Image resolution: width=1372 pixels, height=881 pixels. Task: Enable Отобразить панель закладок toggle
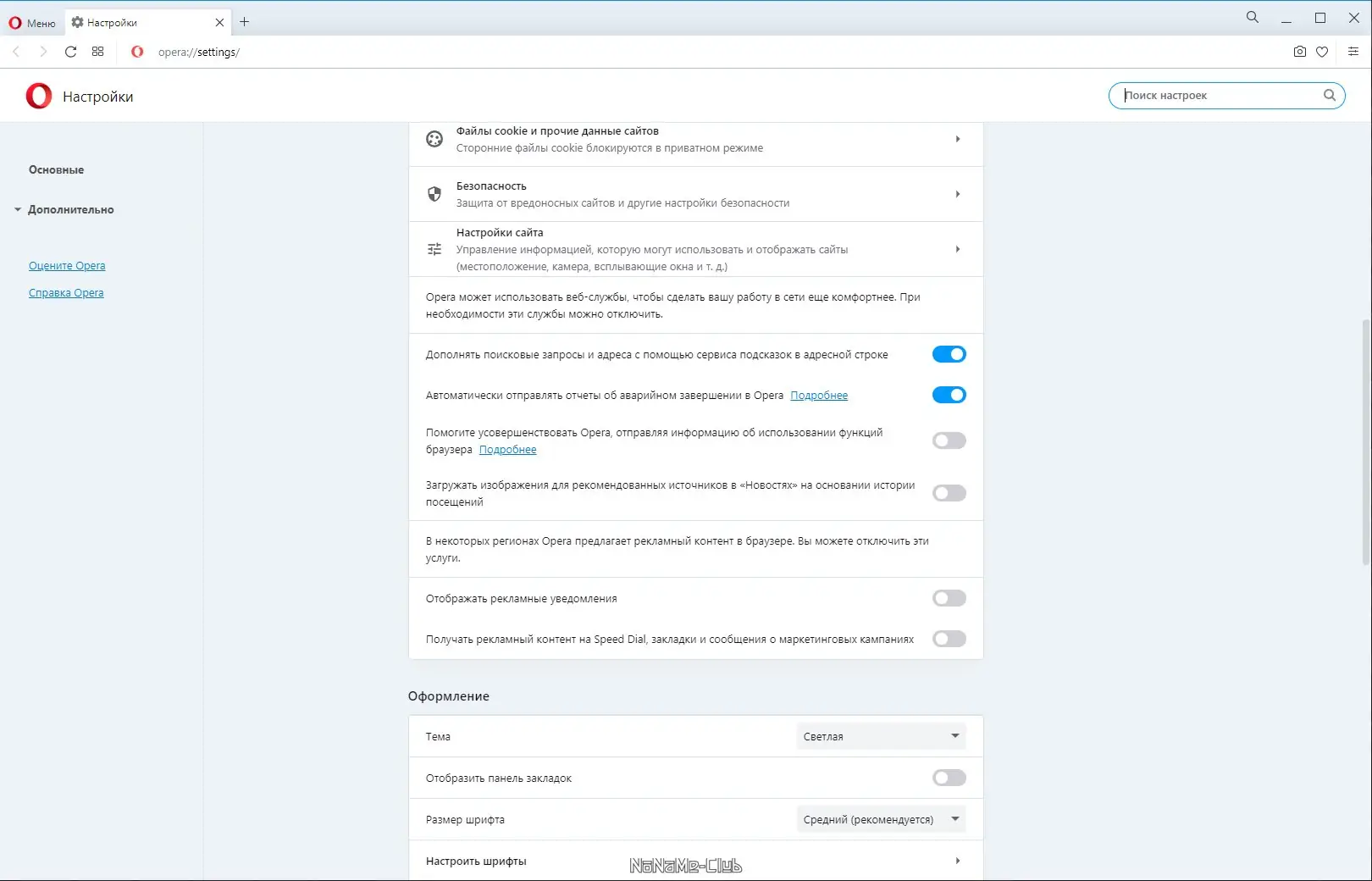pos(949,778)
